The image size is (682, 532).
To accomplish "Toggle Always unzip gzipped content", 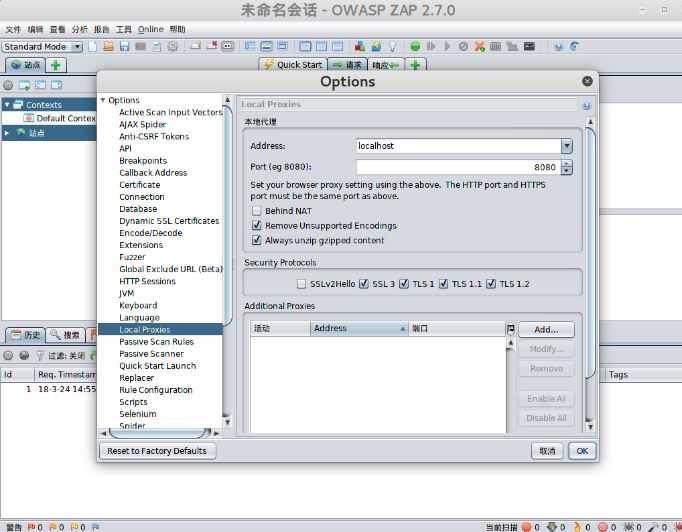I will [257, 240].
